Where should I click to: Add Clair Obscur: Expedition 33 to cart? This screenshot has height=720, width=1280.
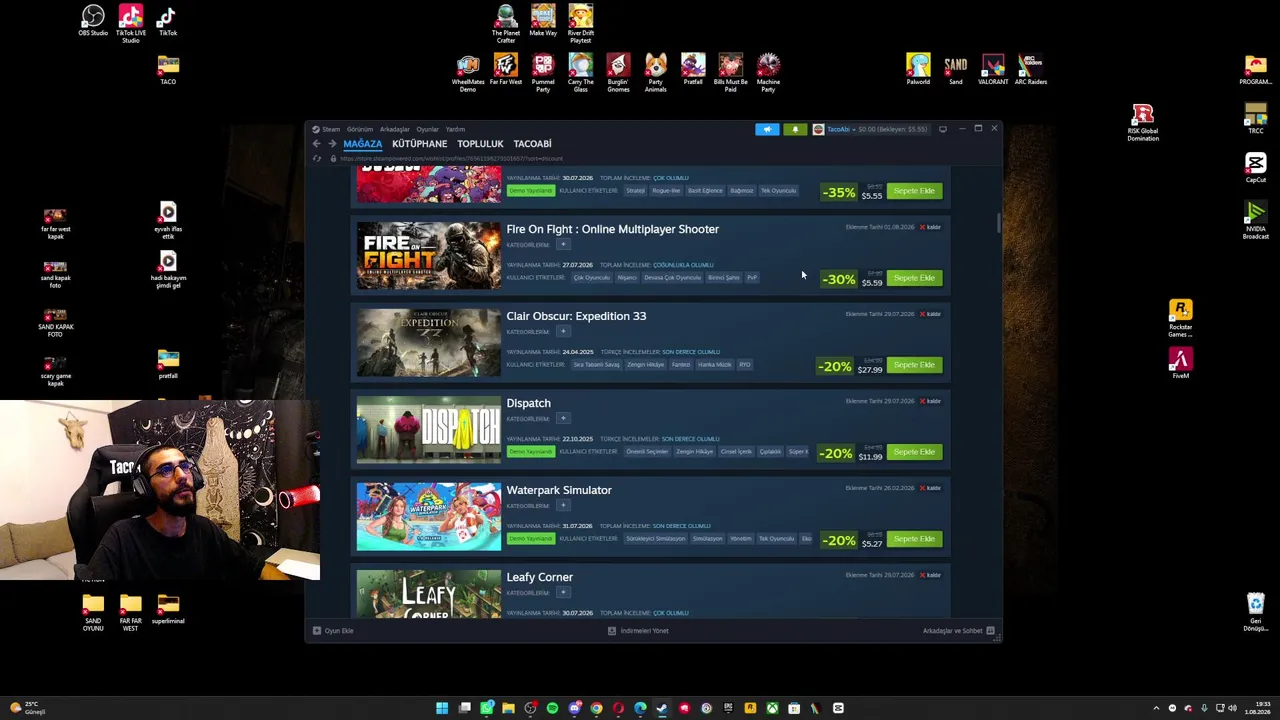[x=914, y=365]
